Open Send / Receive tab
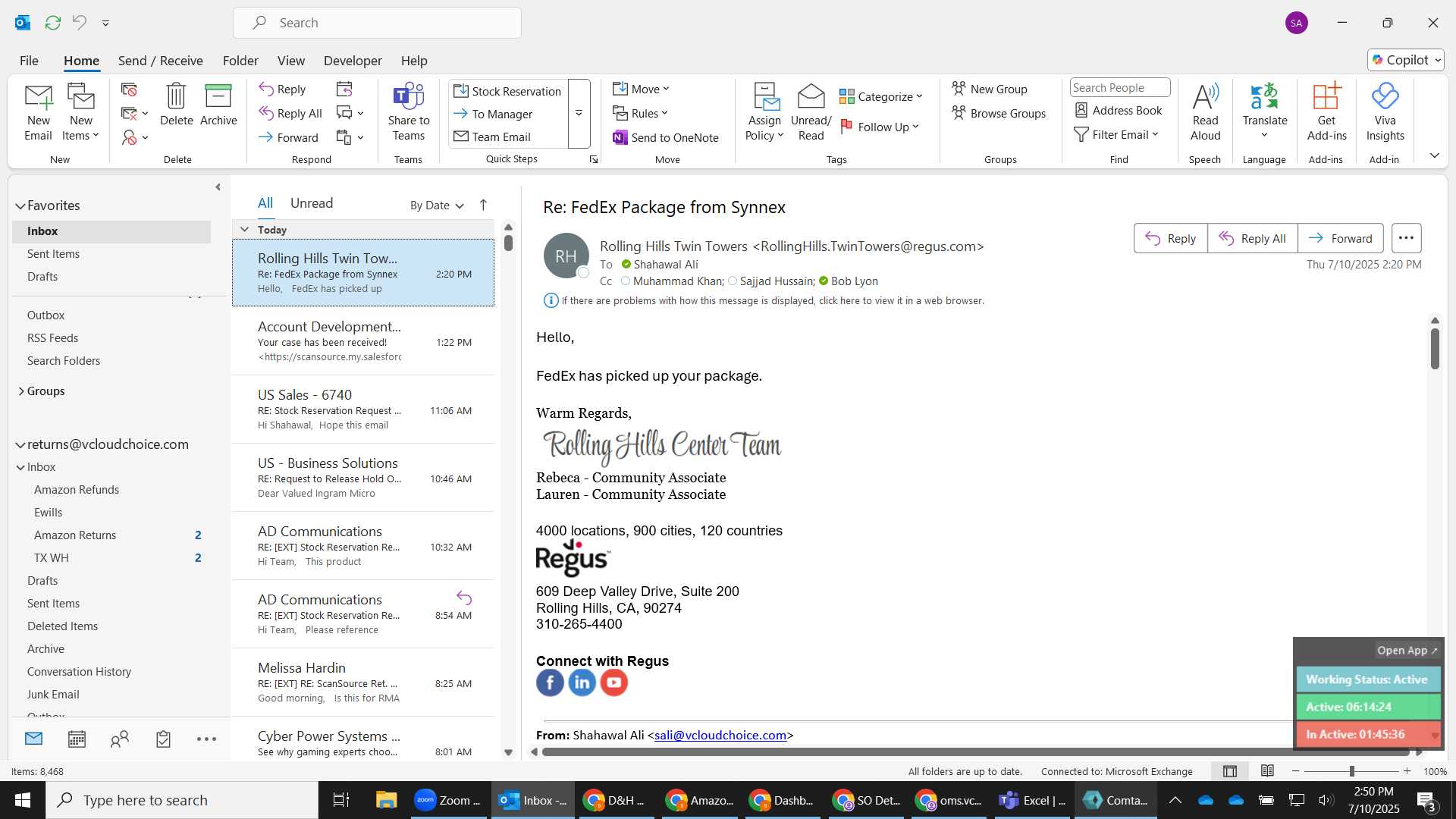Screen dimensions: 1456x819 tap(160, 61)
